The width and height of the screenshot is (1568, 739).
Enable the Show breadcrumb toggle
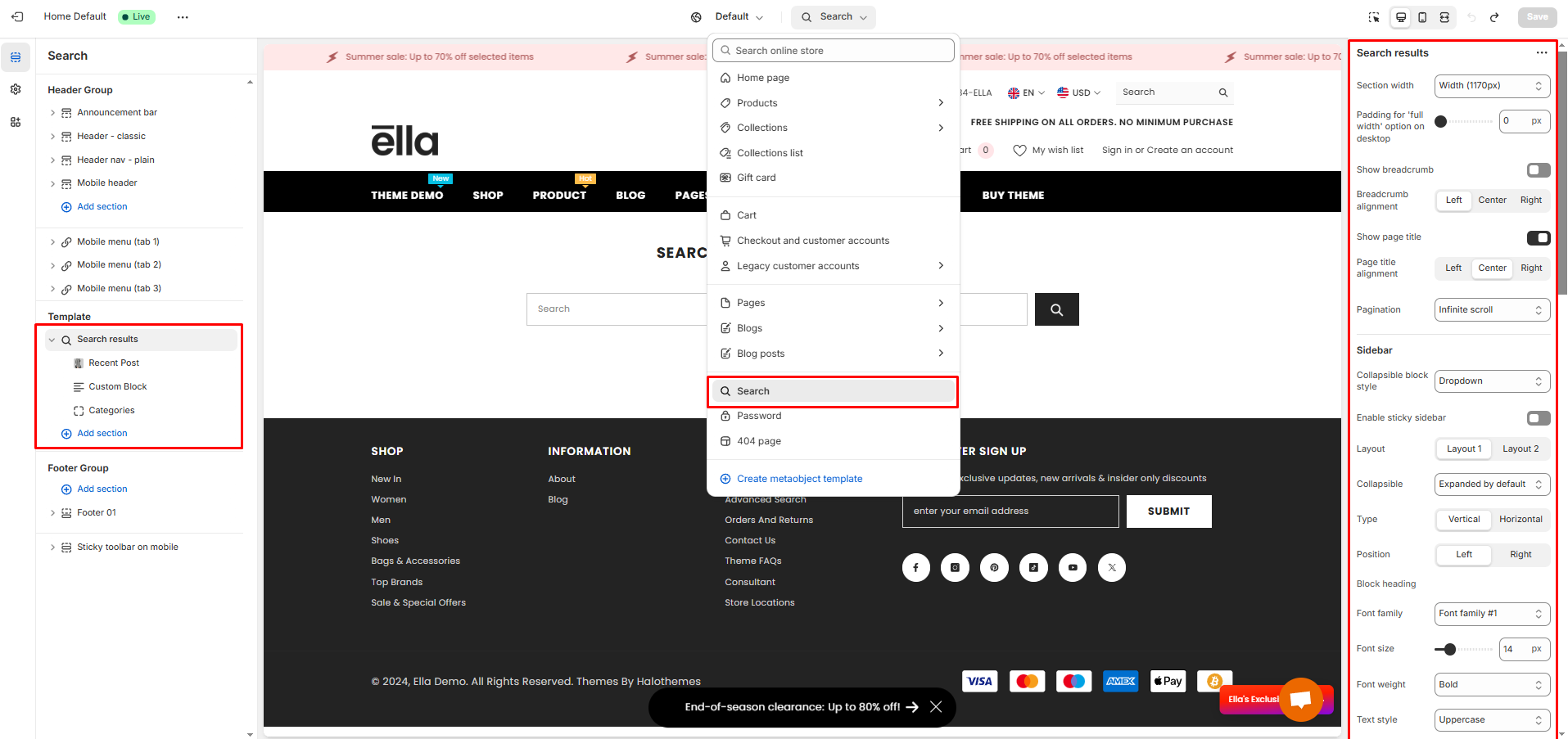tap(1538, 170)
